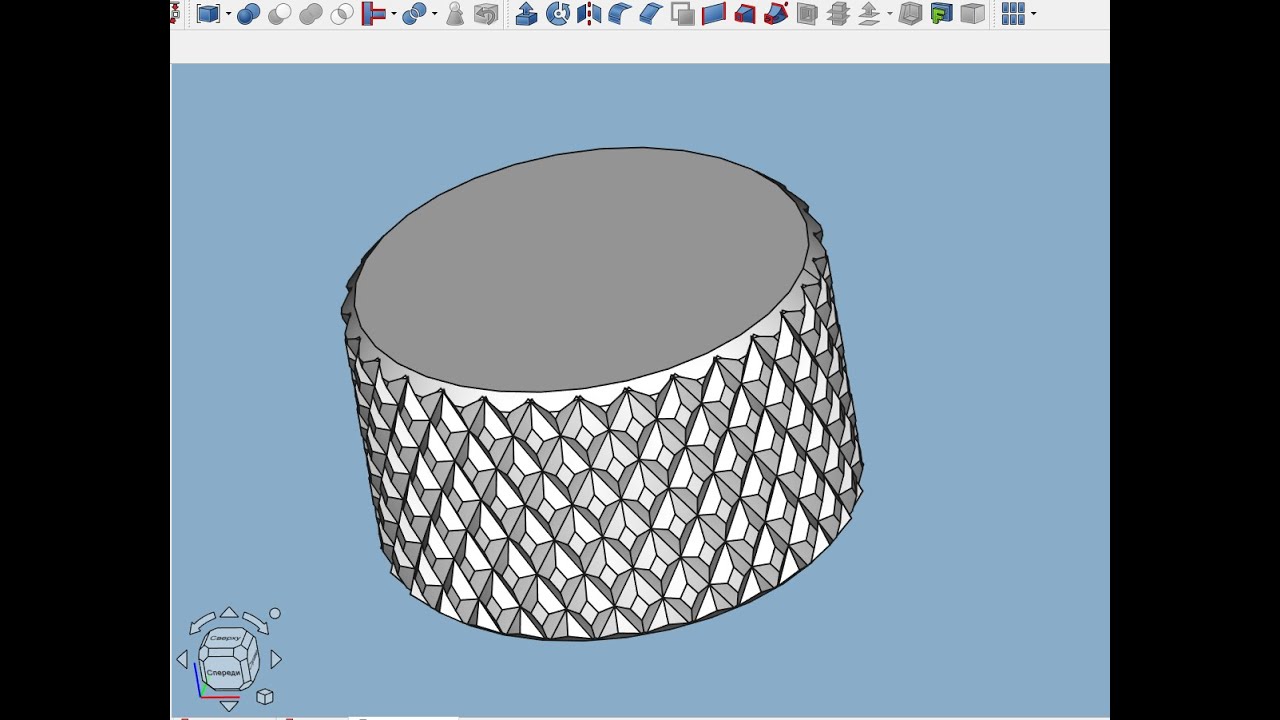The width and height of the screenshot is (1280, 720).
Task: Open the compound tools dropdown arrow
Action: [229, 14]
